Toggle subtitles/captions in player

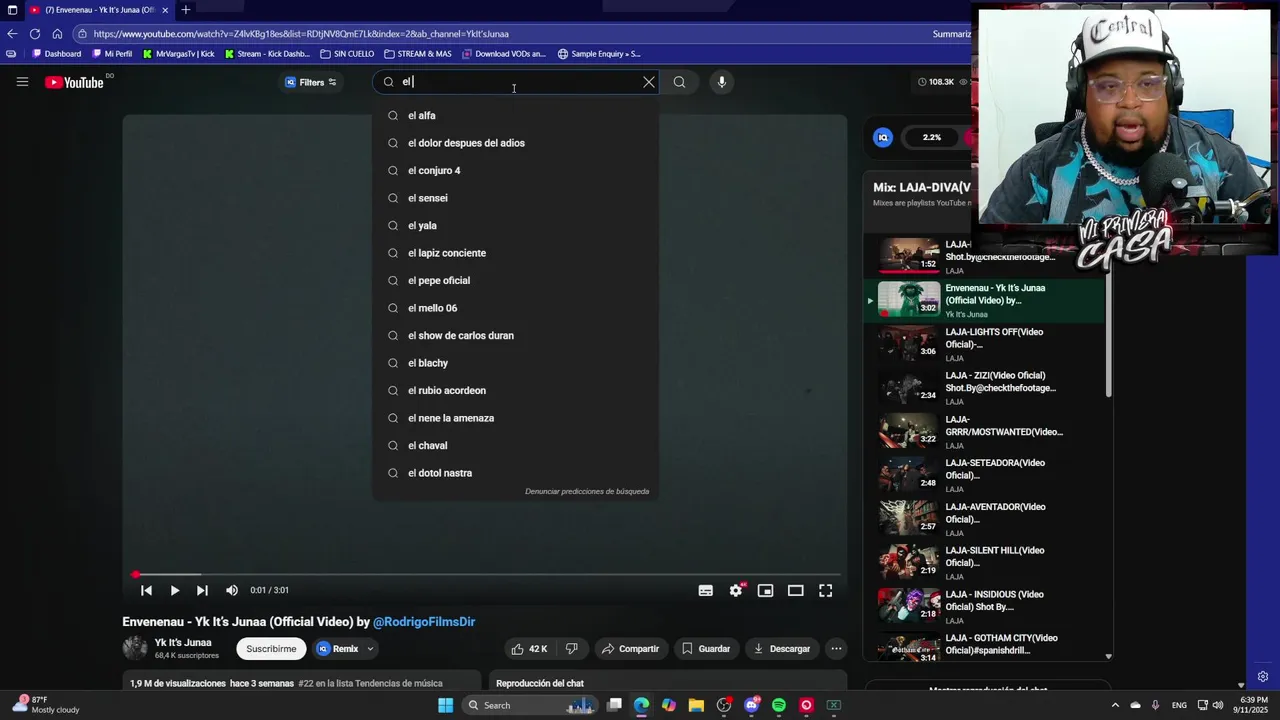705,590
